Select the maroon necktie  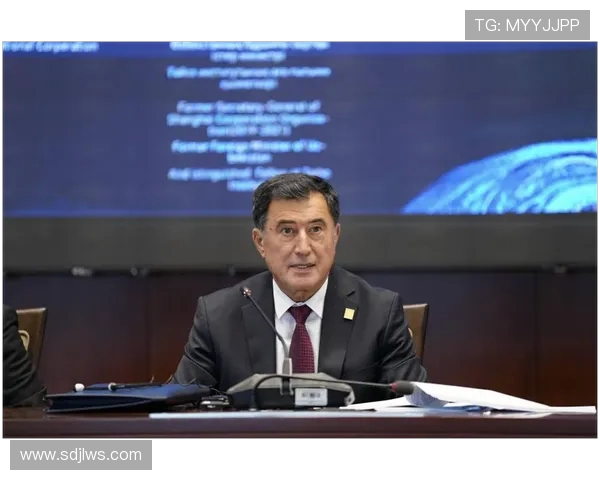[301, 340]
